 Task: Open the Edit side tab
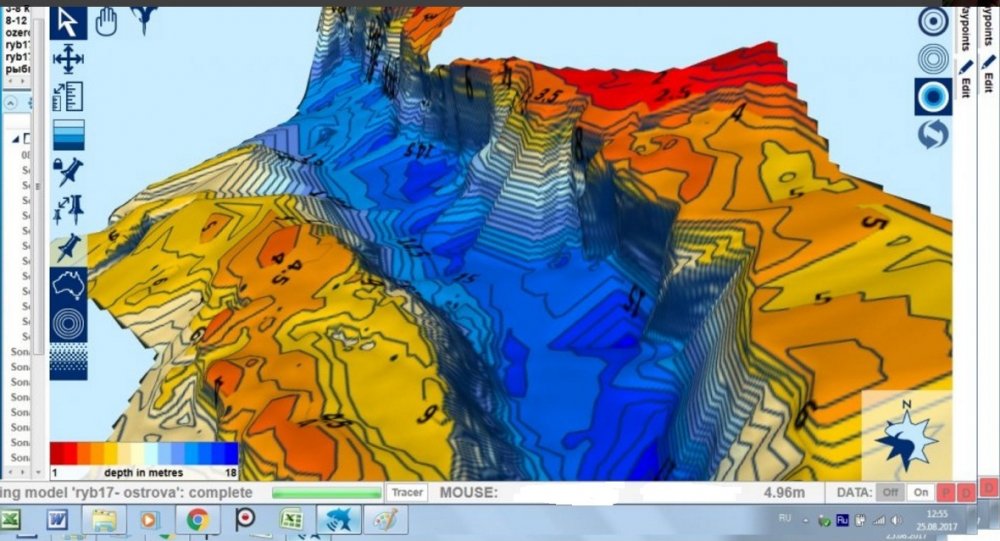966,78
